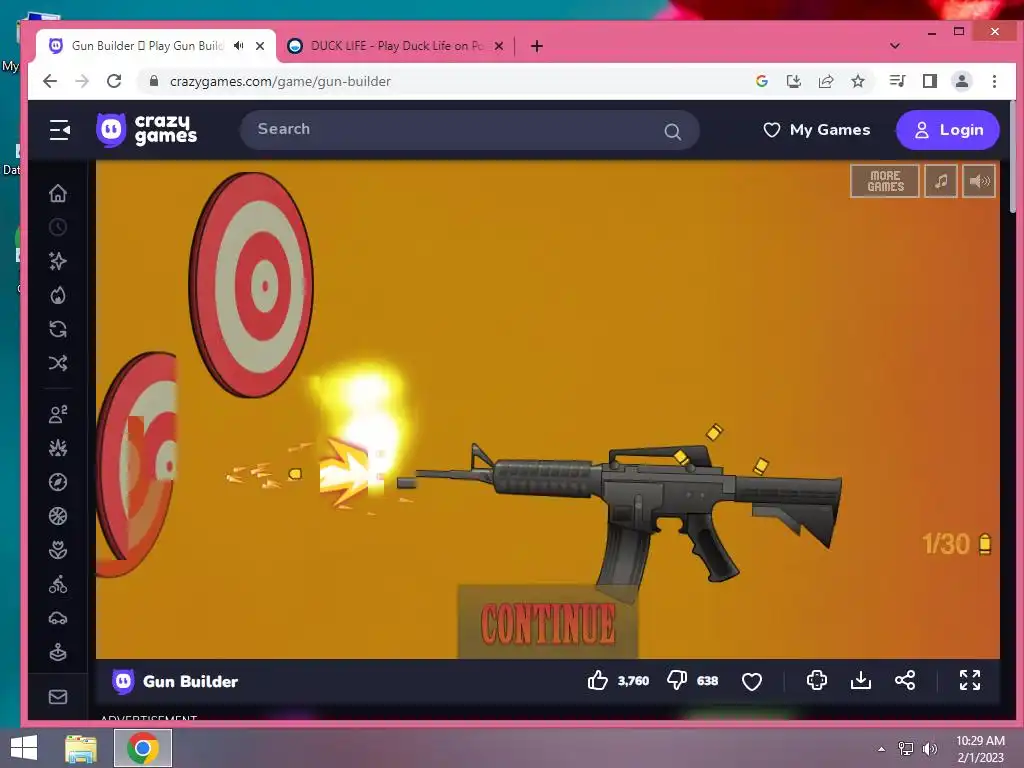Screen dimensions: 1024x768
Task: Open New games sparkle icon in sidebar
Action: pos(58,261)
